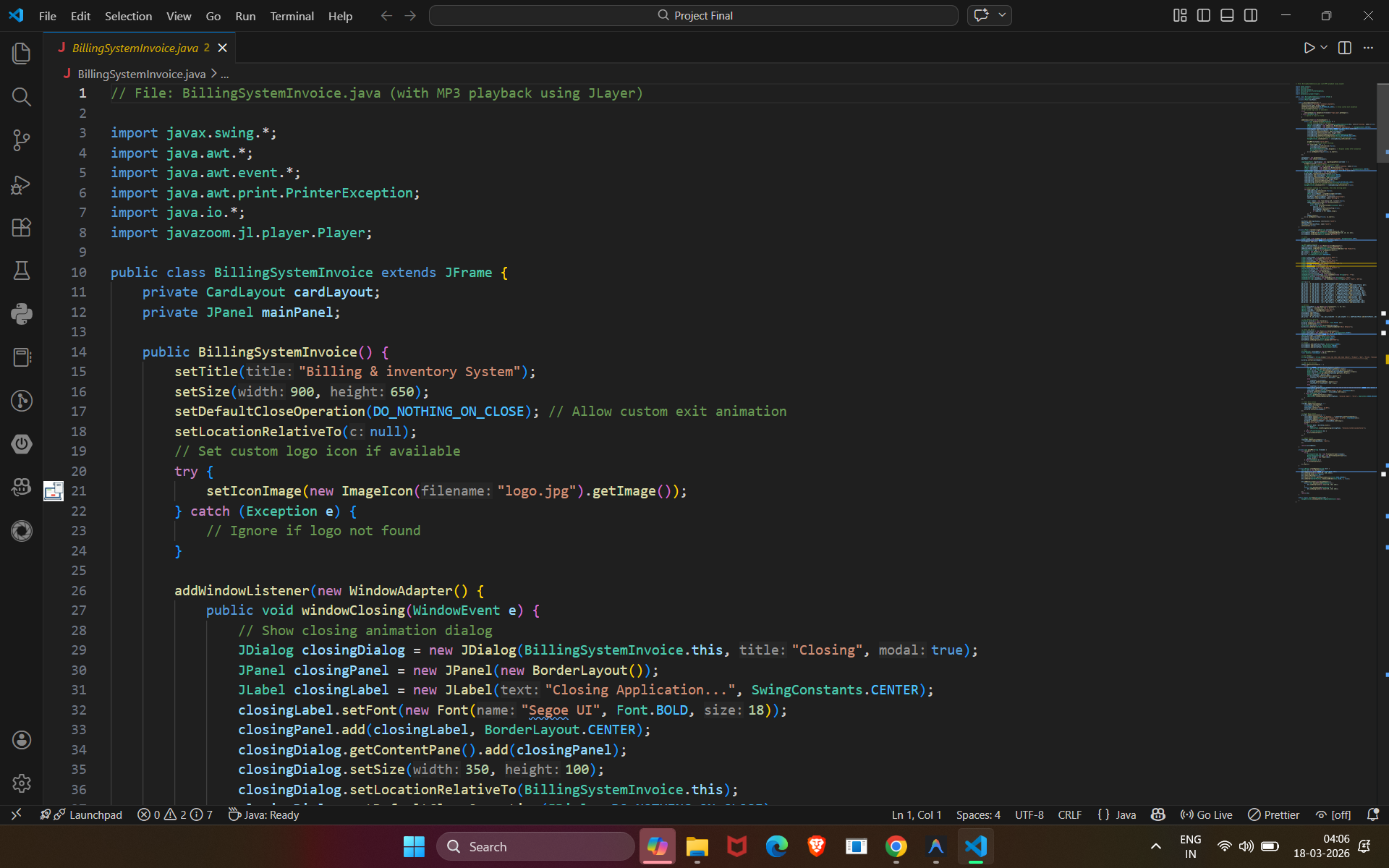This screenshot has width=1389, height=868.
Task: Click the Project Final command search box
Action: coord(694,15)
